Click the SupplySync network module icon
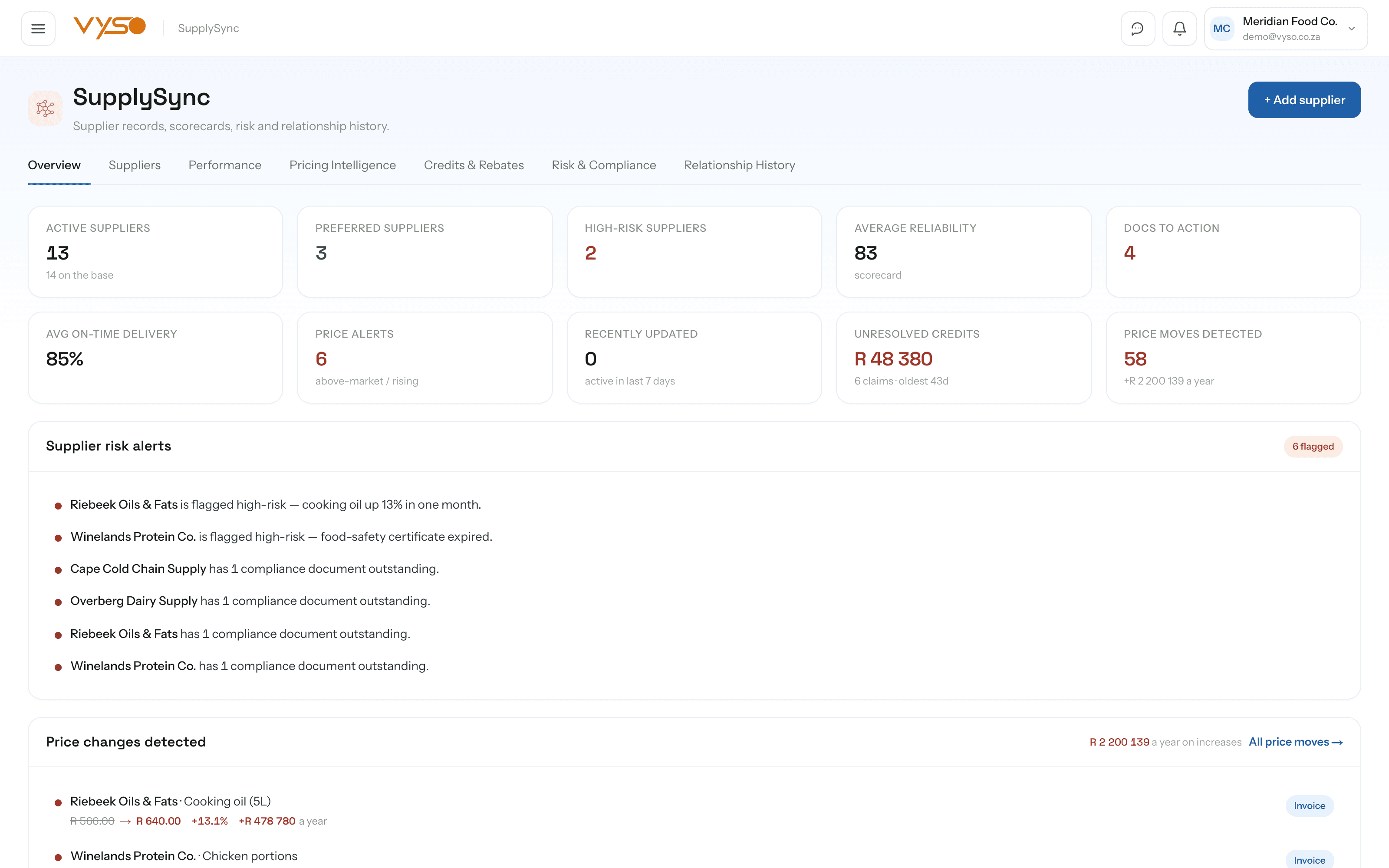Image resolution: width=1389 pixels, height=868 pixels. click(45, 108)
